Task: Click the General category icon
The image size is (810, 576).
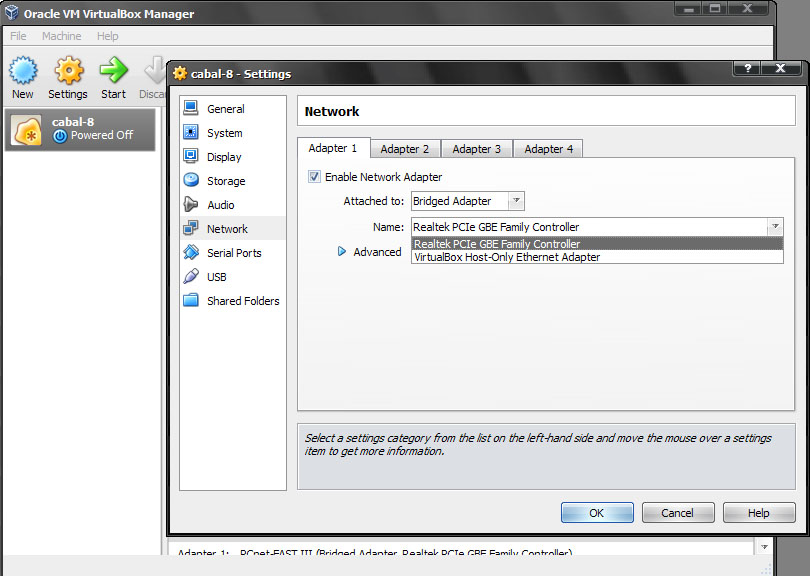Action: pyautogui.click(x=191, y=108)
